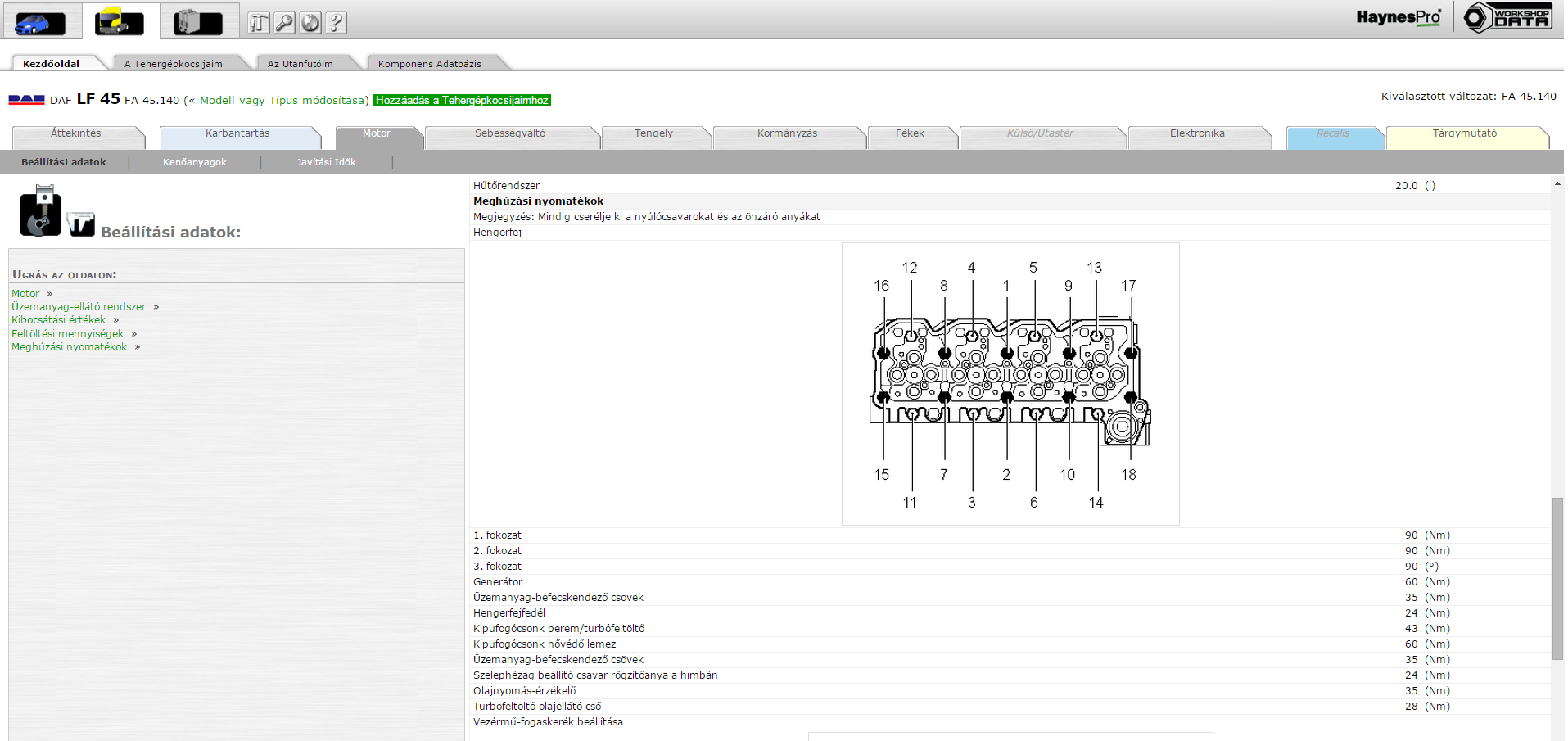The image size is (1568, 741).
Task: Open the Kenőanyagok submenu item
Action: [x=194, y=162]
